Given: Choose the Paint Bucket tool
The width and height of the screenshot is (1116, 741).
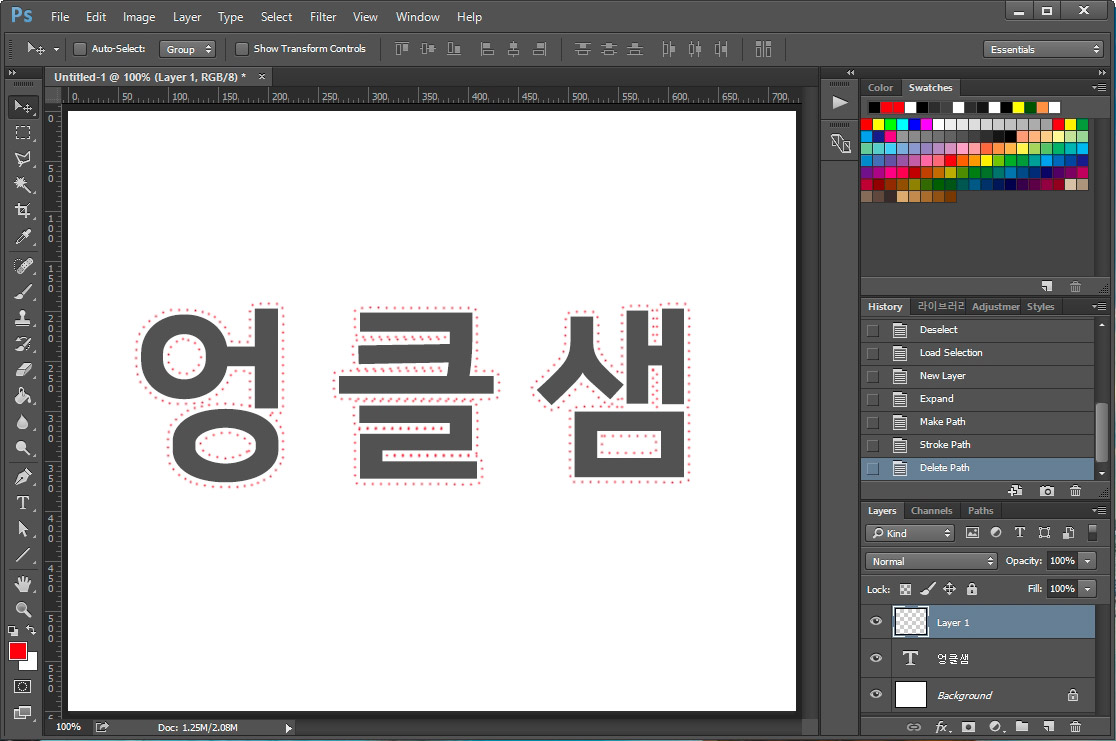Looking at the screenshot, I should [x=23, y=396].
